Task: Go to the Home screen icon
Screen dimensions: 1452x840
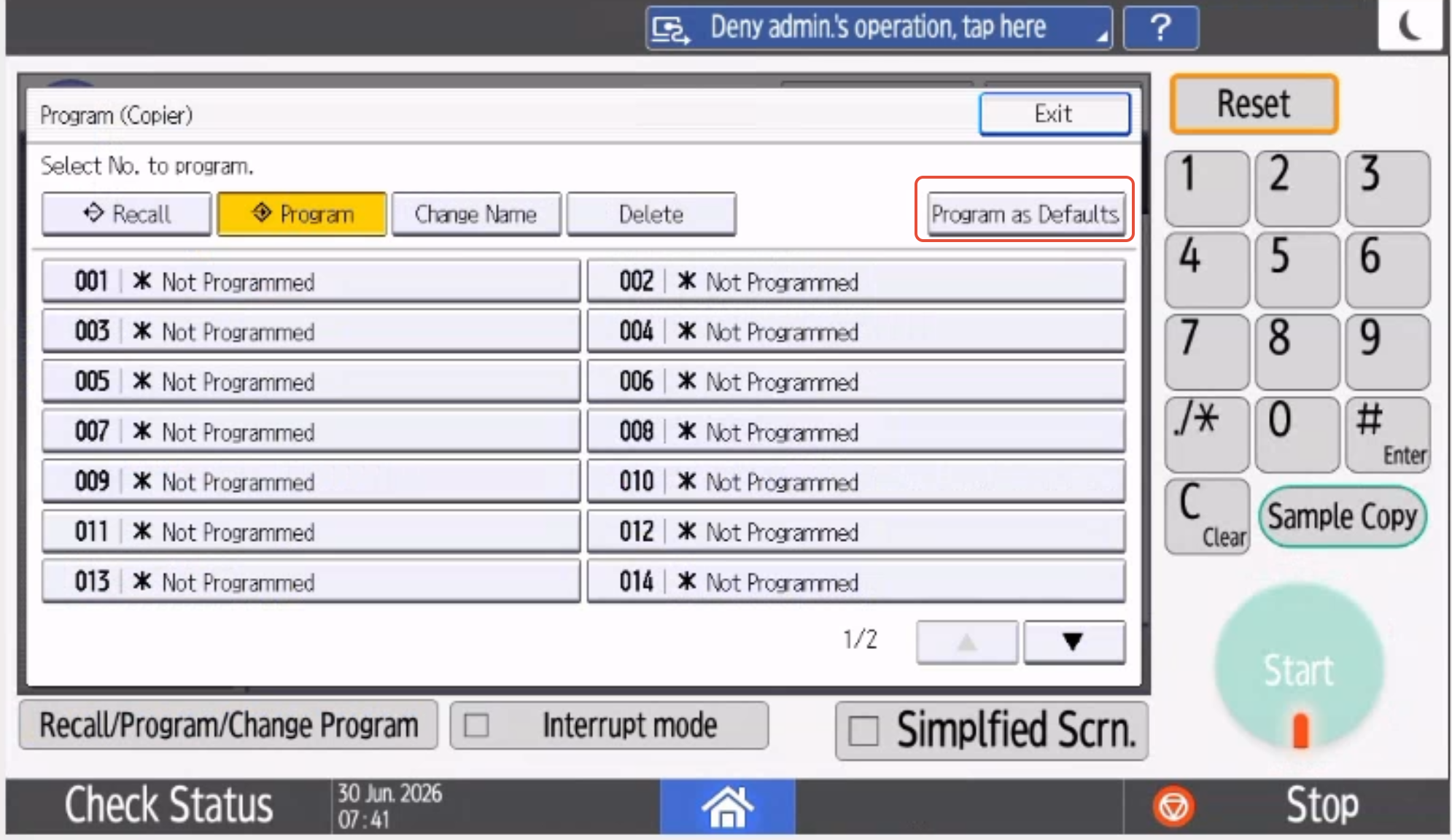Action: [727, 806]
